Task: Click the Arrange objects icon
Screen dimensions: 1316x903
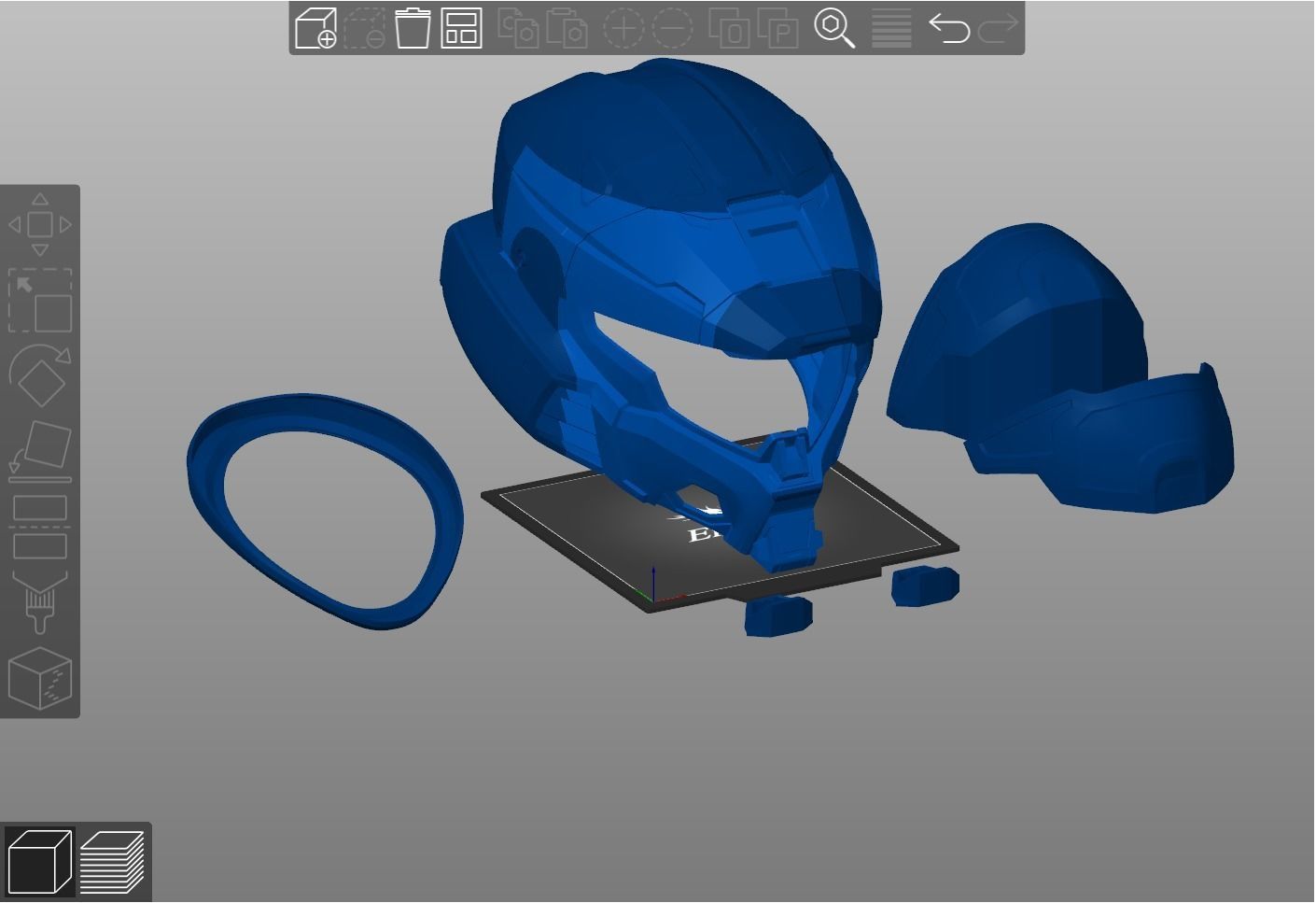Action: (x=461, y=28)
